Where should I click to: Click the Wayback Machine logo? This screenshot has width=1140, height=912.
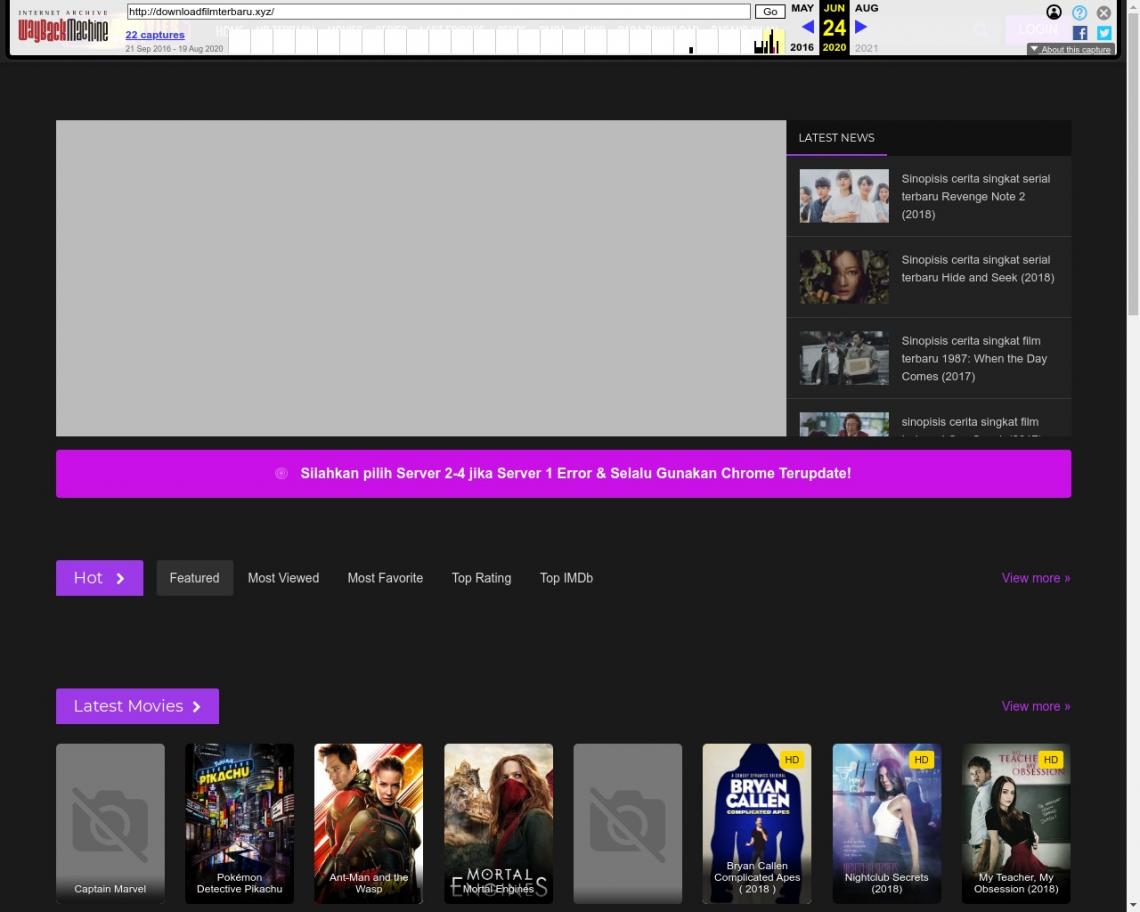(63, 28)
